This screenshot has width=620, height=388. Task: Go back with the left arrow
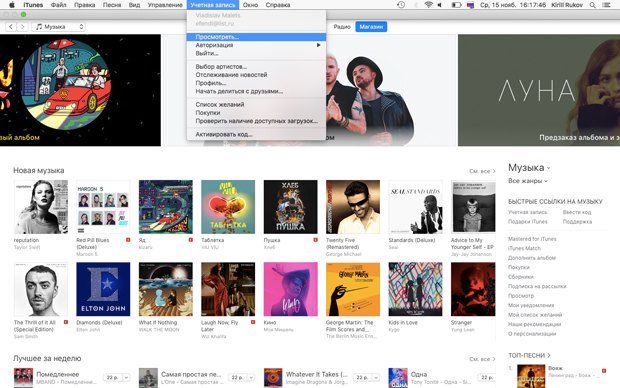[11, 26]
